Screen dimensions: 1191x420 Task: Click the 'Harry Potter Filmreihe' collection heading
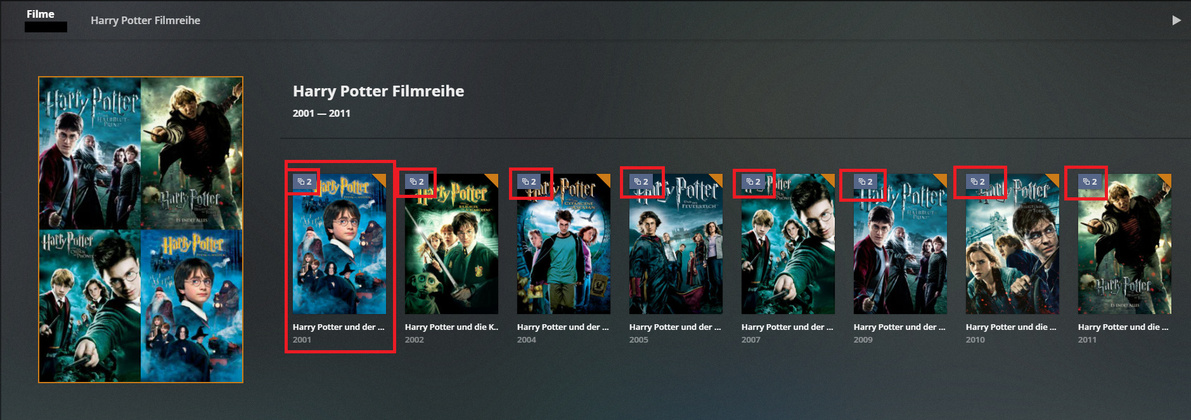[378, 91]
